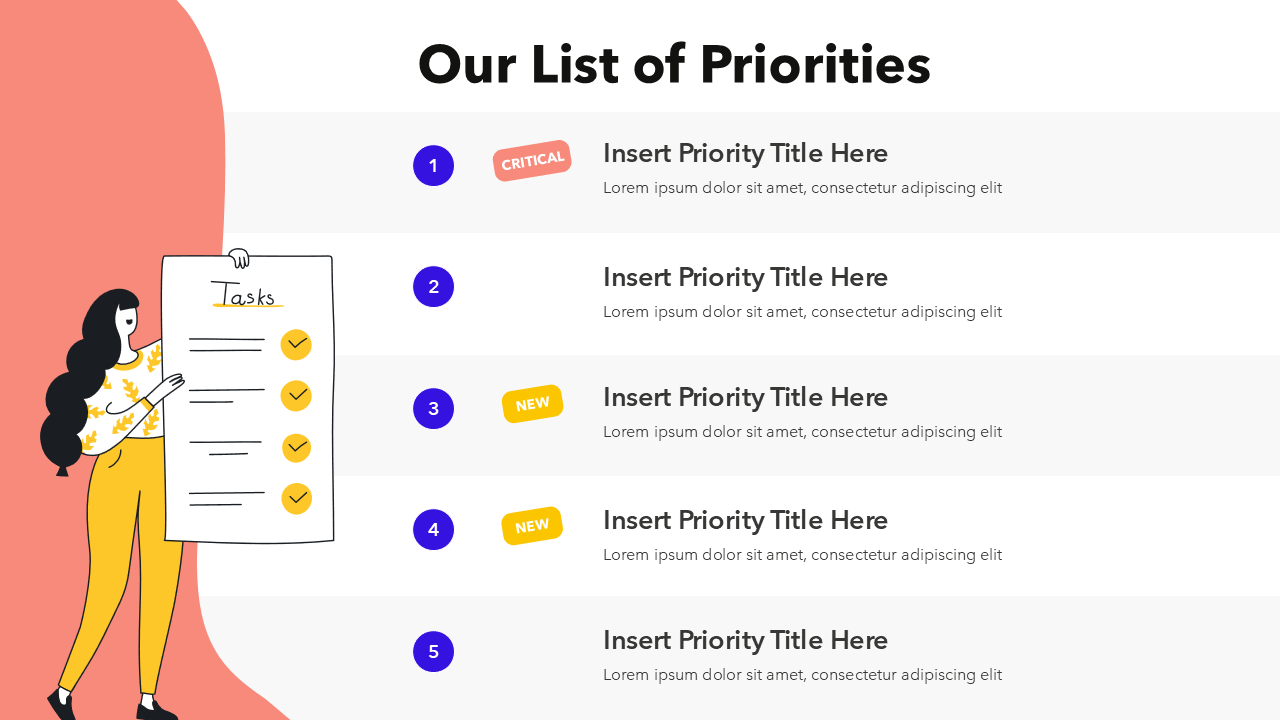Click the fourth yellow checkmark on task list
Viewport: 1280px width, 720px height.
(x=296, y=498)
